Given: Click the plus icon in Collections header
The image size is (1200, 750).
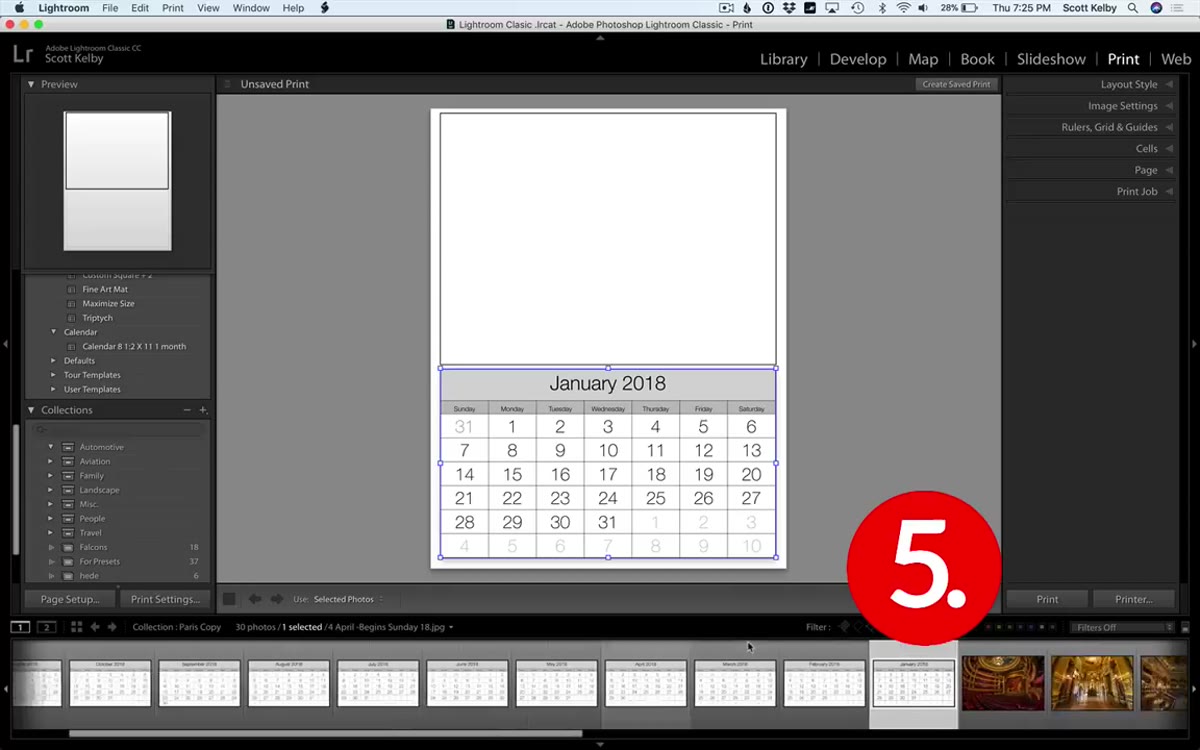Looking at the screenshot, I should [203, 410].
